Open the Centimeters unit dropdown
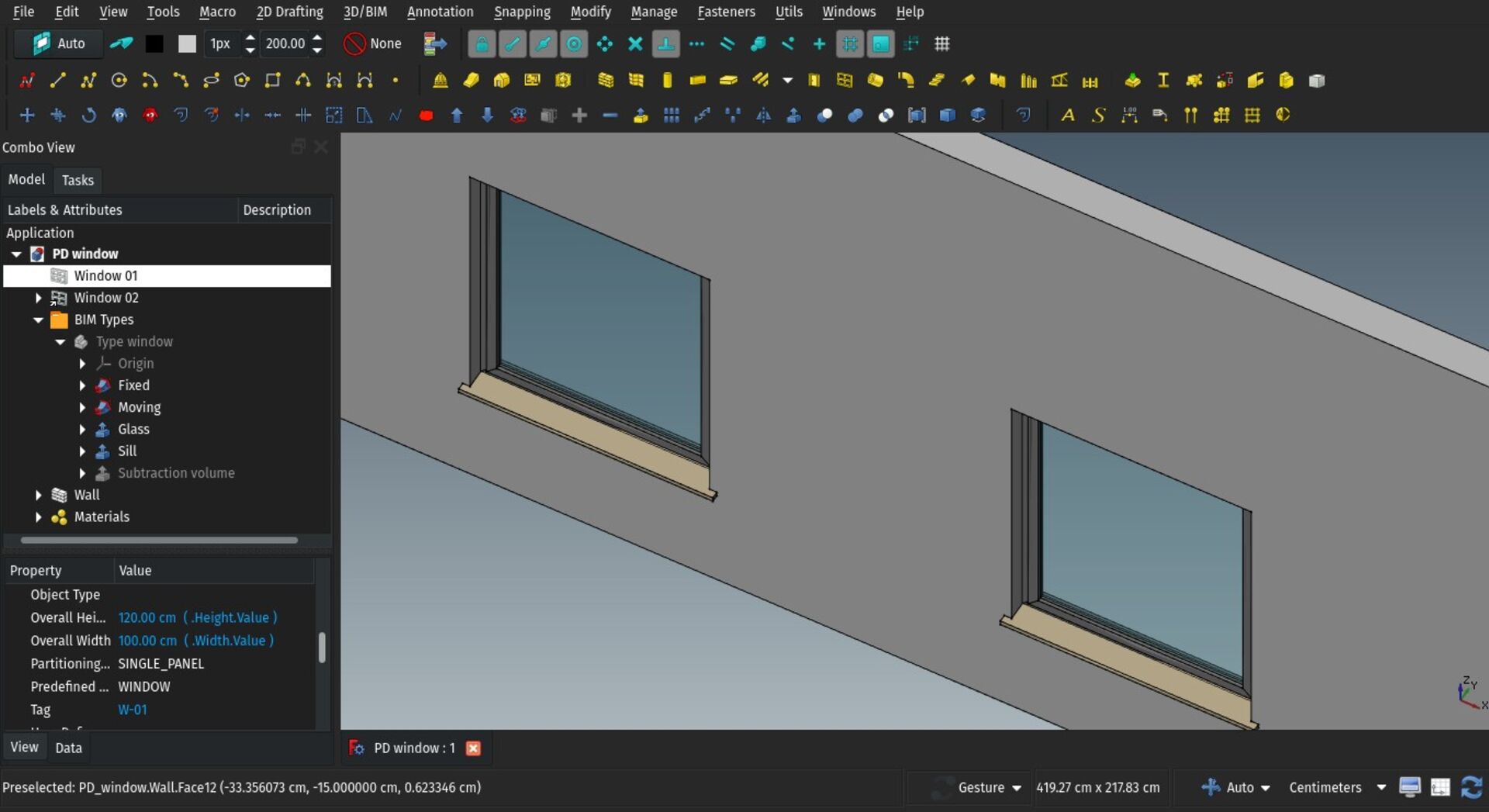Viewport: 1489px width, 812px height. 1337,787
